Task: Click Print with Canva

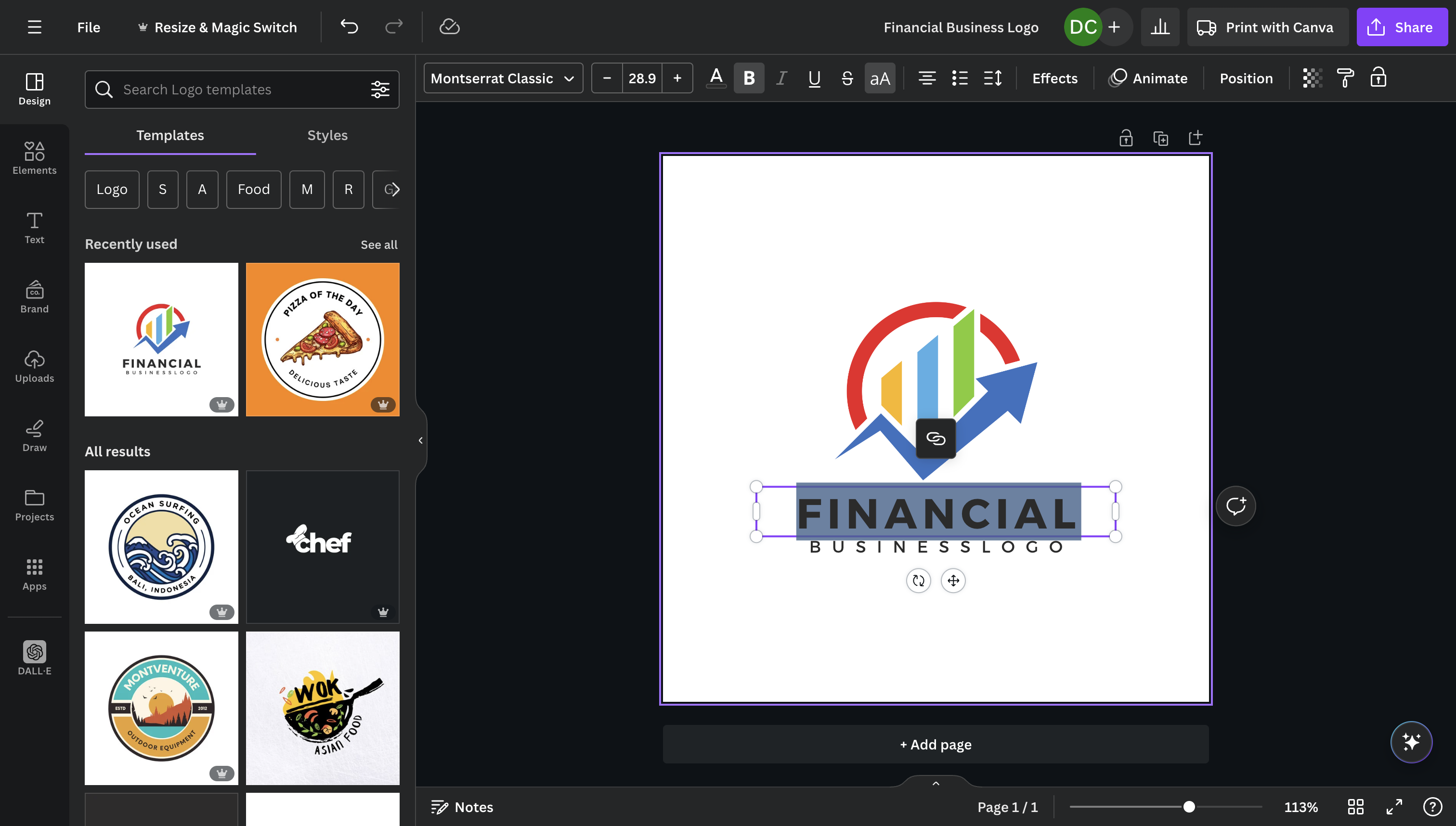Action: pyautogui.click(x=1267, y=26)
